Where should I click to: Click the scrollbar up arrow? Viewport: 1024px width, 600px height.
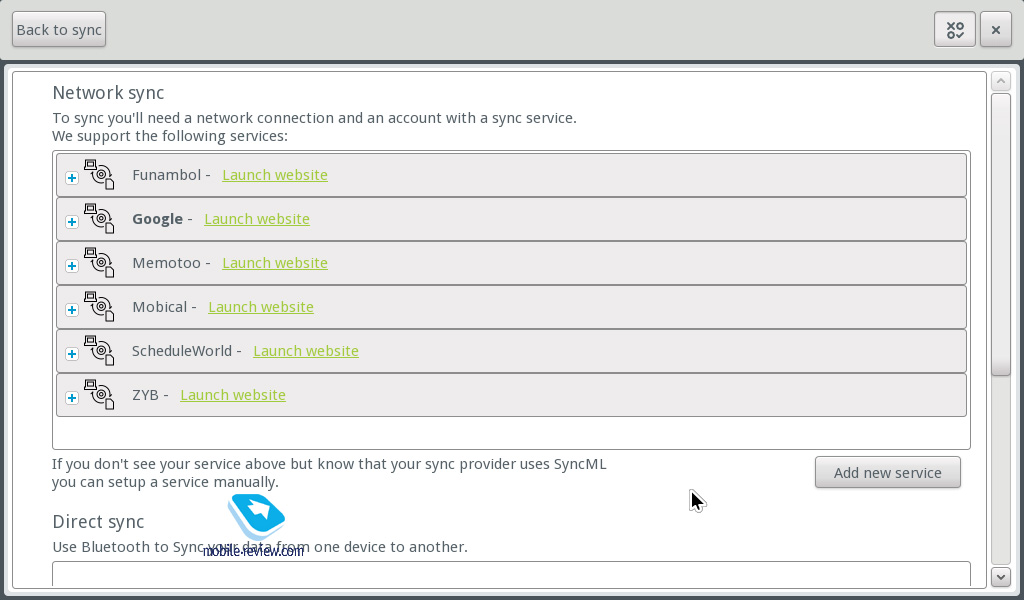pyautogui.click(x=1001, y=82)
